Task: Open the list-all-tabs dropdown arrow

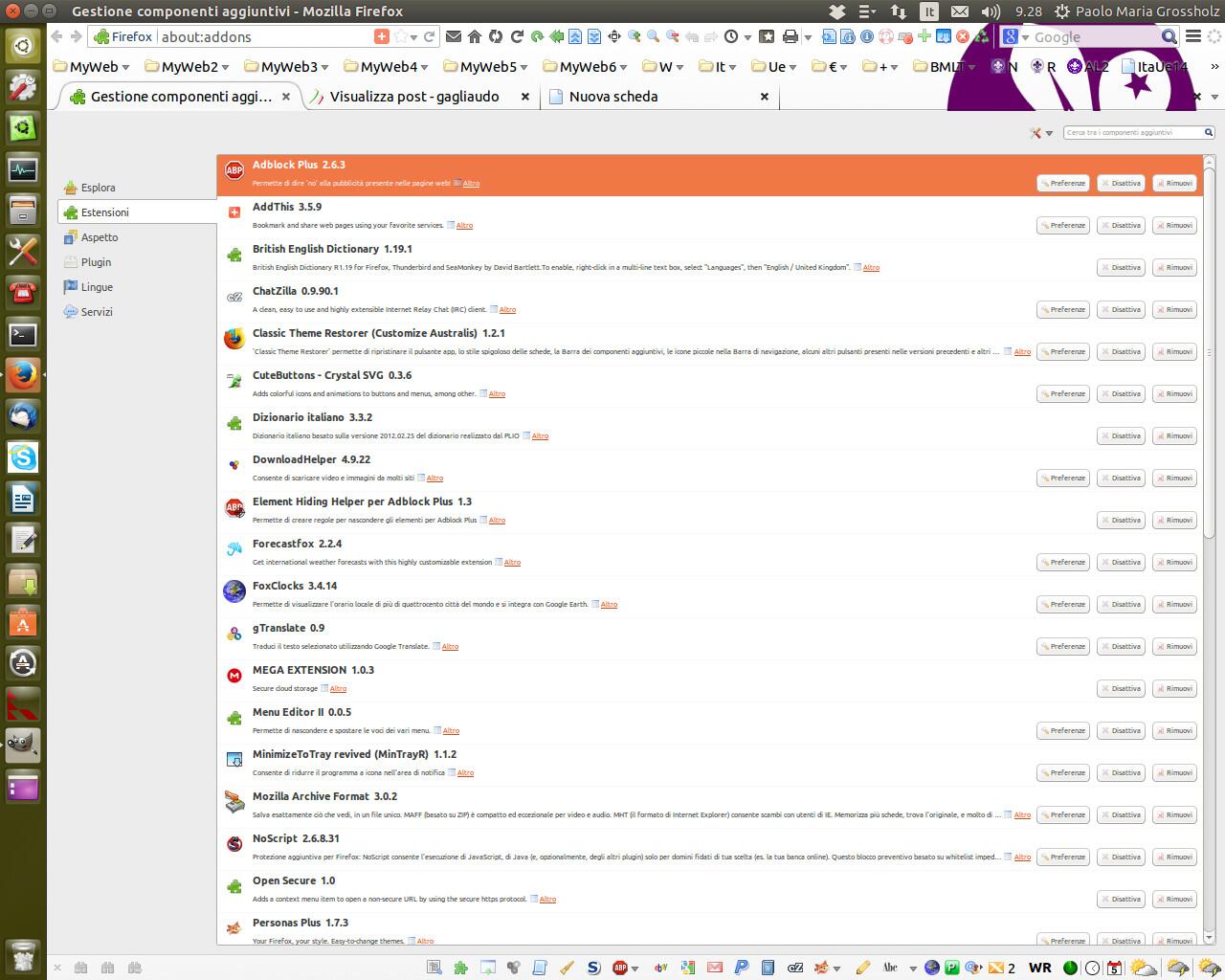Action: (1214, 97)
